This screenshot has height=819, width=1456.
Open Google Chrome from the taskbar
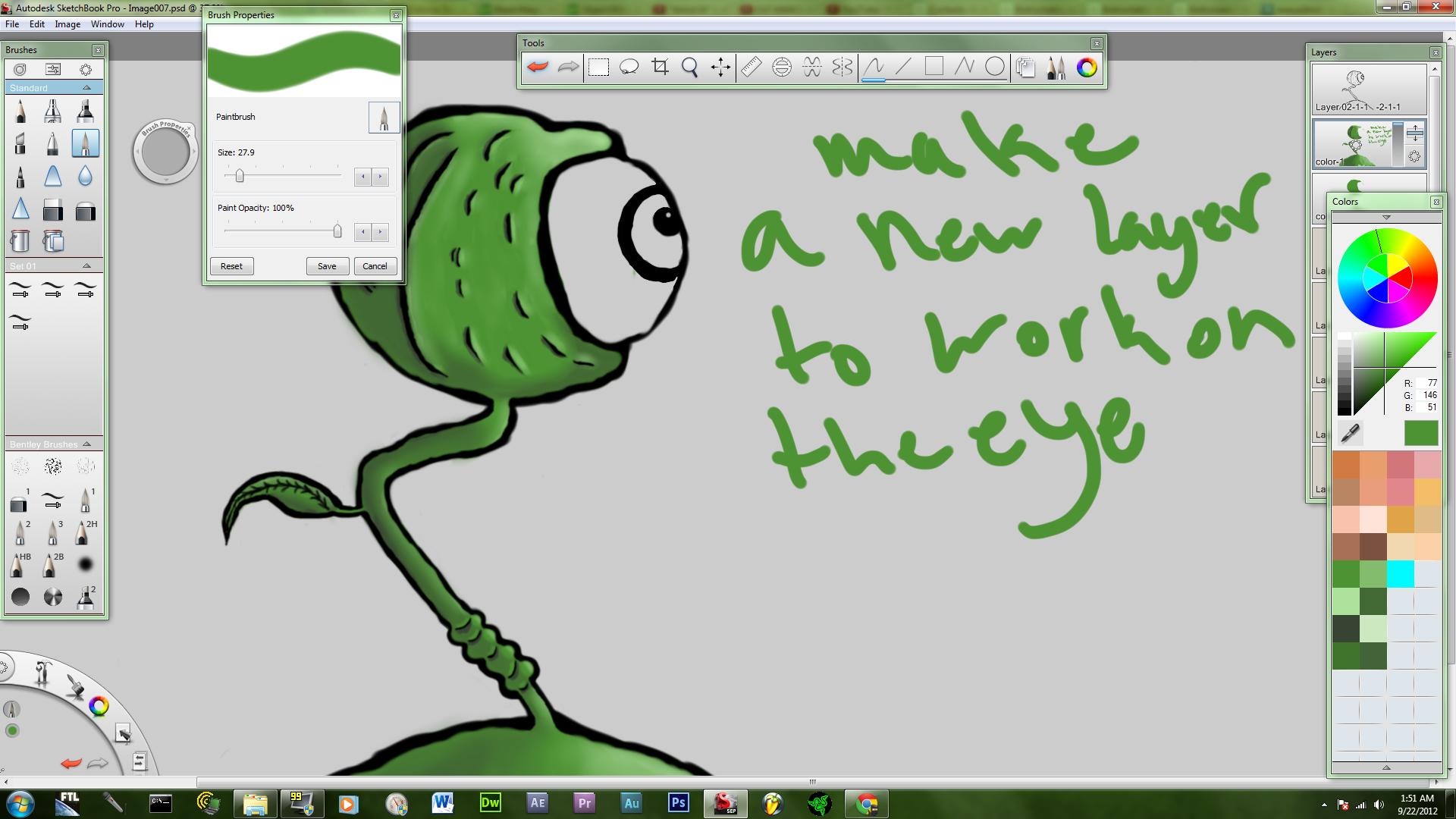(x=867, y=803)
